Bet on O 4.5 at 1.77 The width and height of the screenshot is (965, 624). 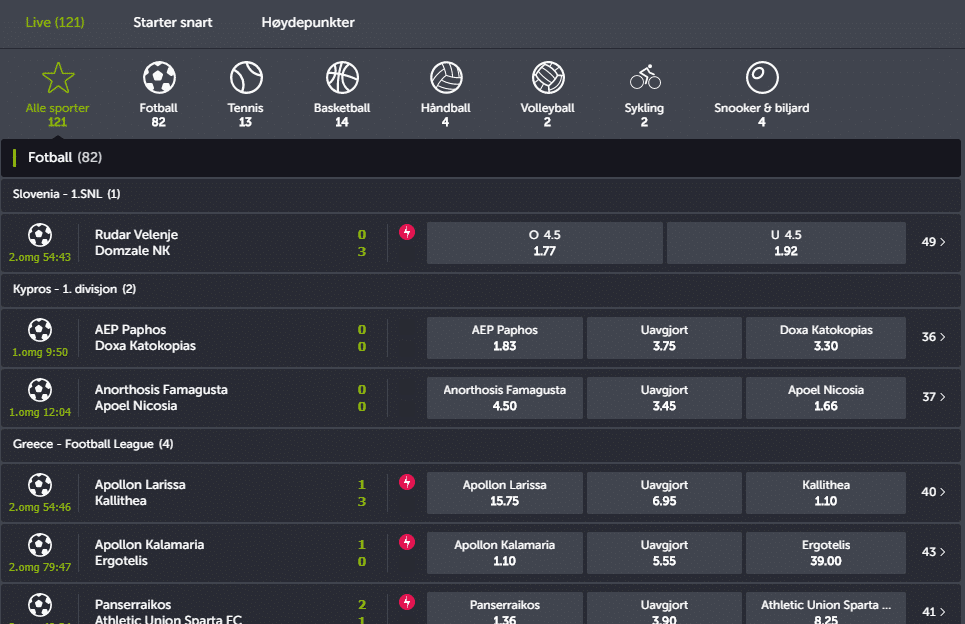click(x=545, y=243)
